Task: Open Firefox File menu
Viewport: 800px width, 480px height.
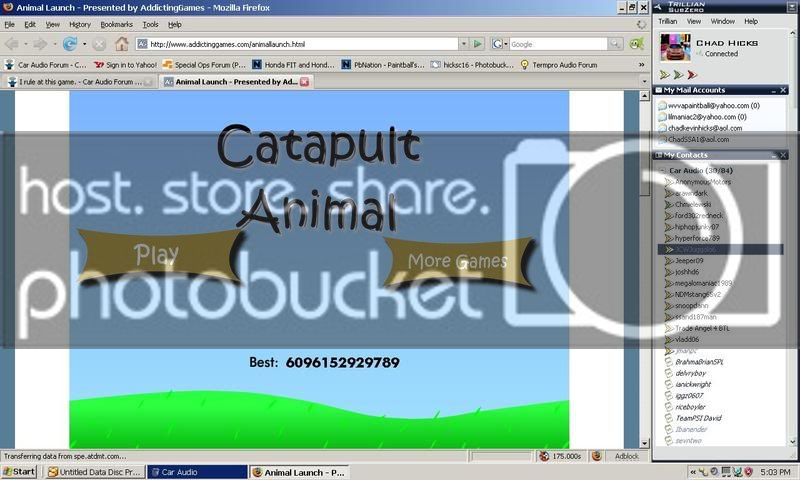Action: click(x=10, y=24)
